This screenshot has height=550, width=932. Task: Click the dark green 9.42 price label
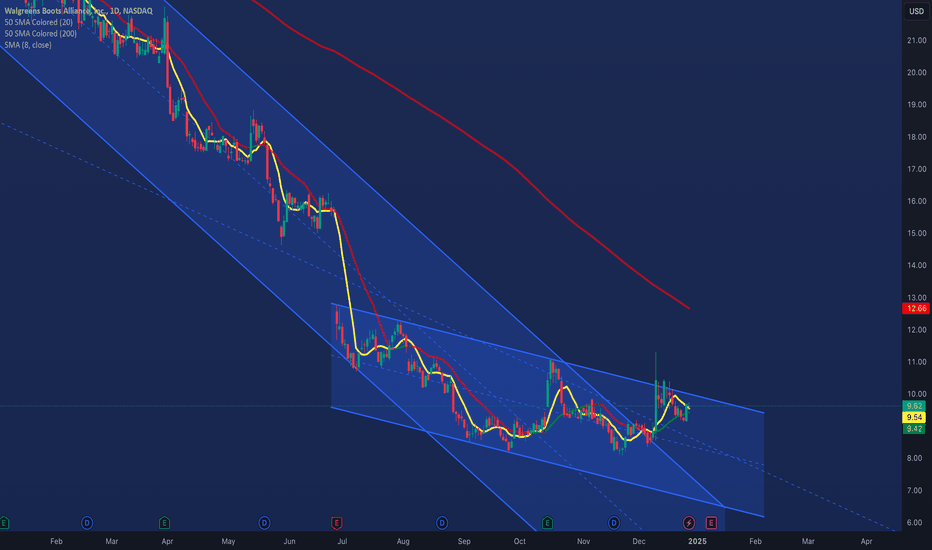click(914, 429)
